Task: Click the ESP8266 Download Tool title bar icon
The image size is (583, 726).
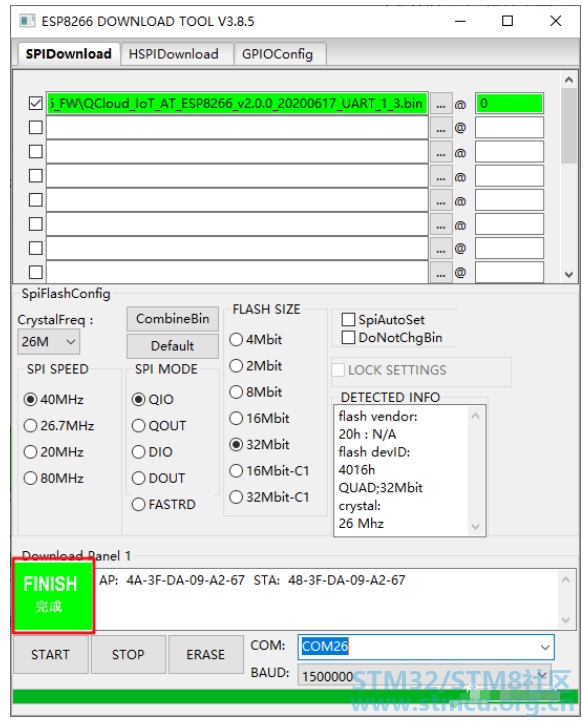Action: (27, 21)
